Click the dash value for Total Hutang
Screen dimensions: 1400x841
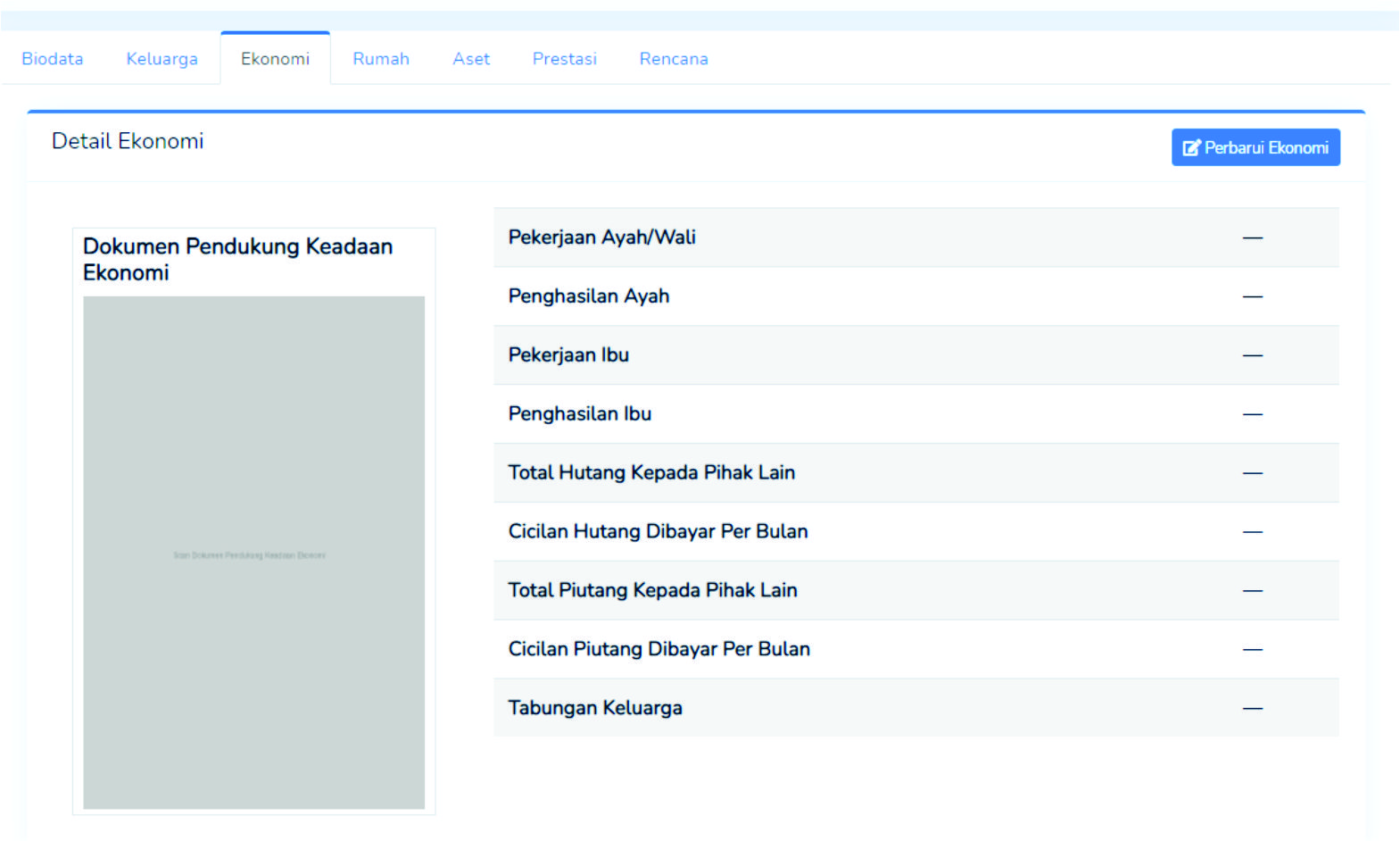(1253, 472)
